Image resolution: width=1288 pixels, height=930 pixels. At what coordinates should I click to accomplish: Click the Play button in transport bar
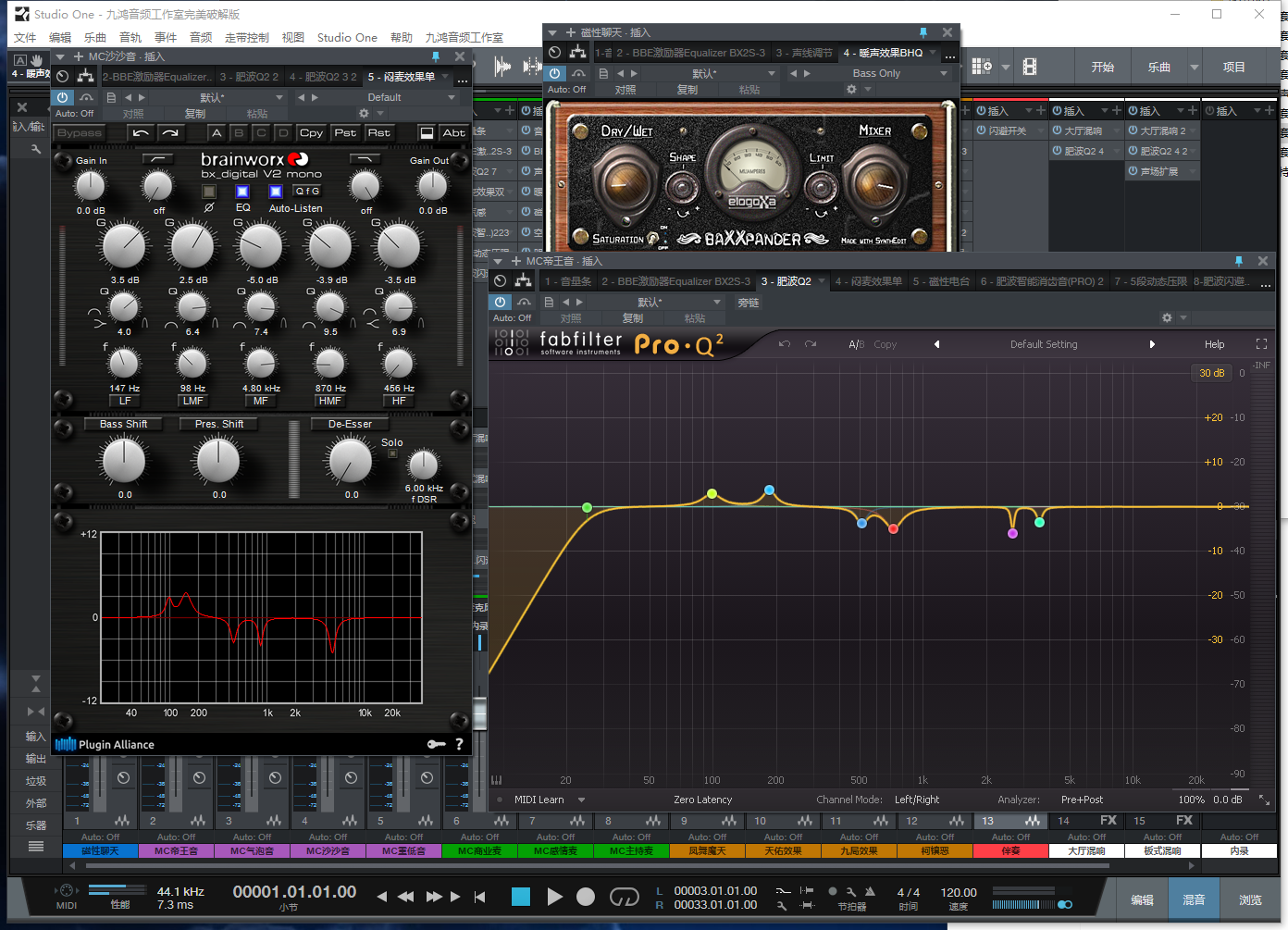click(x=554, y=896)
